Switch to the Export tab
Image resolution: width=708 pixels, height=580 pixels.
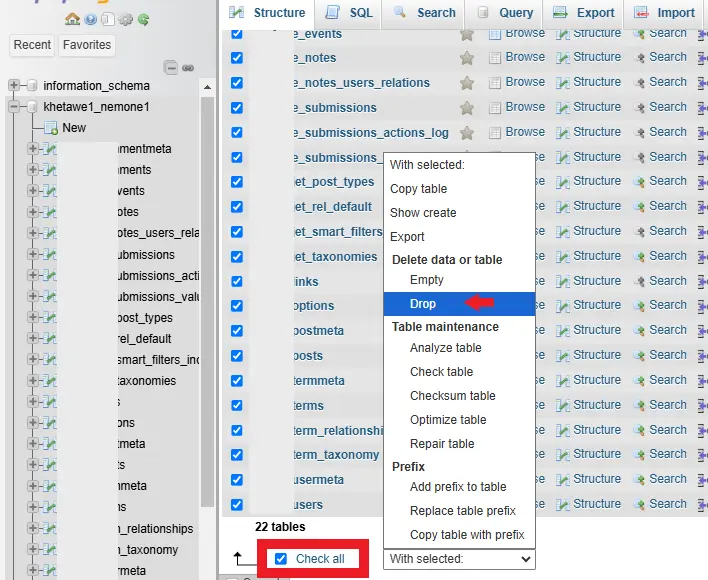coord(584,13)
